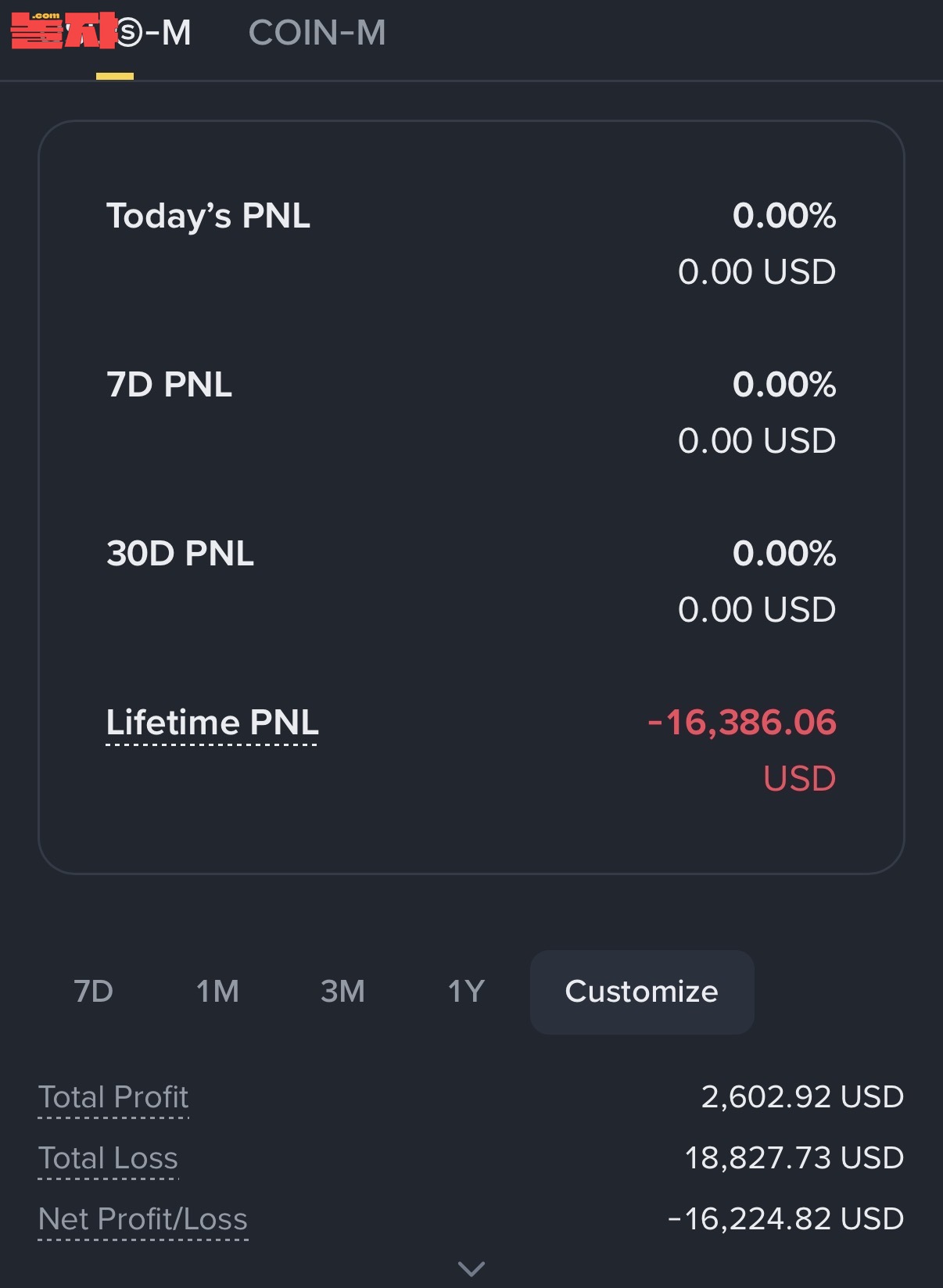Tap the red -16,386.06 lifetime value
Screen dimensions: 943x1288
coord(742,723)
